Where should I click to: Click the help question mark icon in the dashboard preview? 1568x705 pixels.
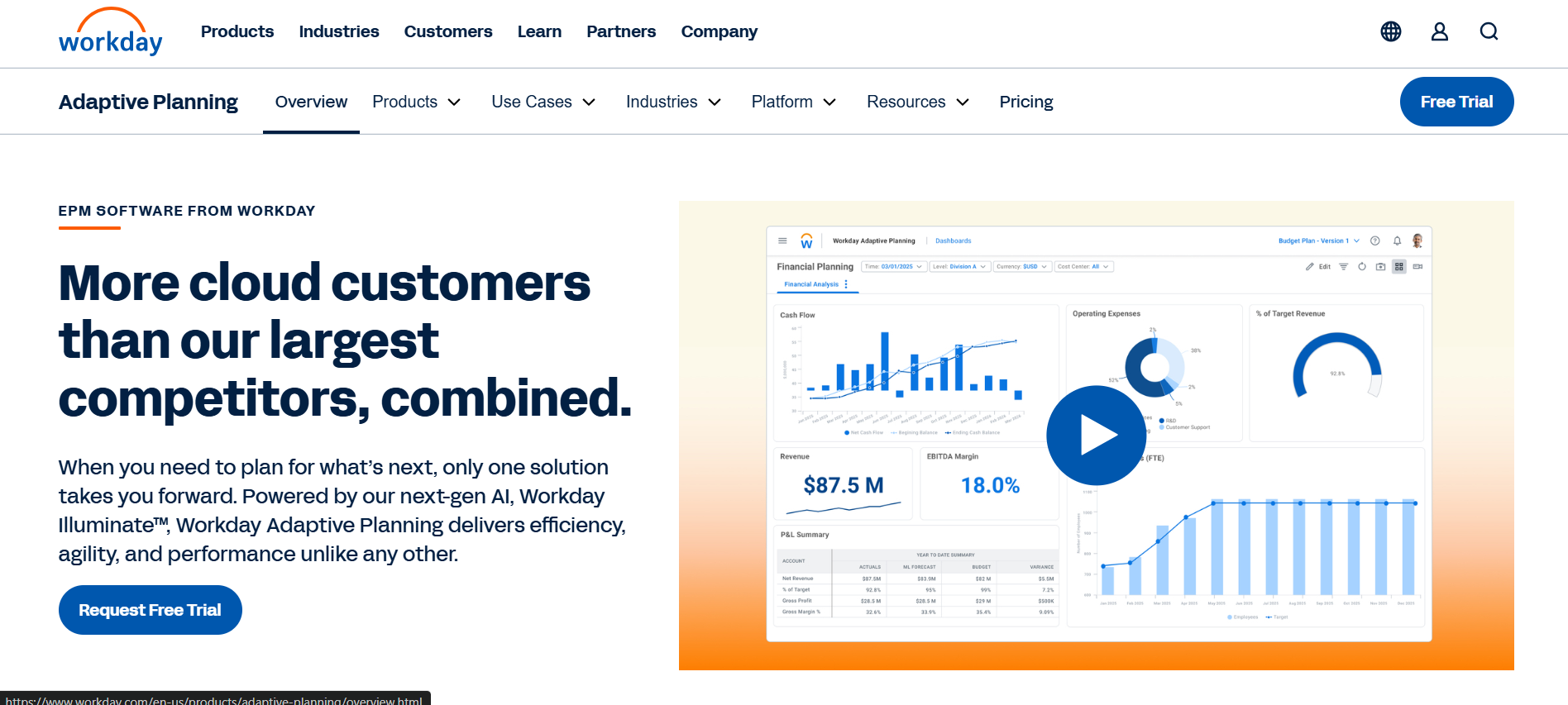point(1375,241)
